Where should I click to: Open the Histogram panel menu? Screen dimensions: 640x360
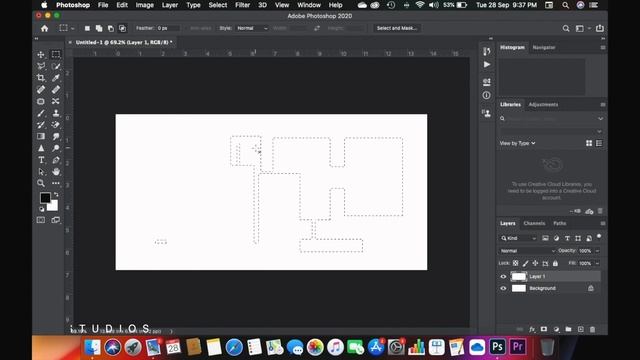[603, 47]
